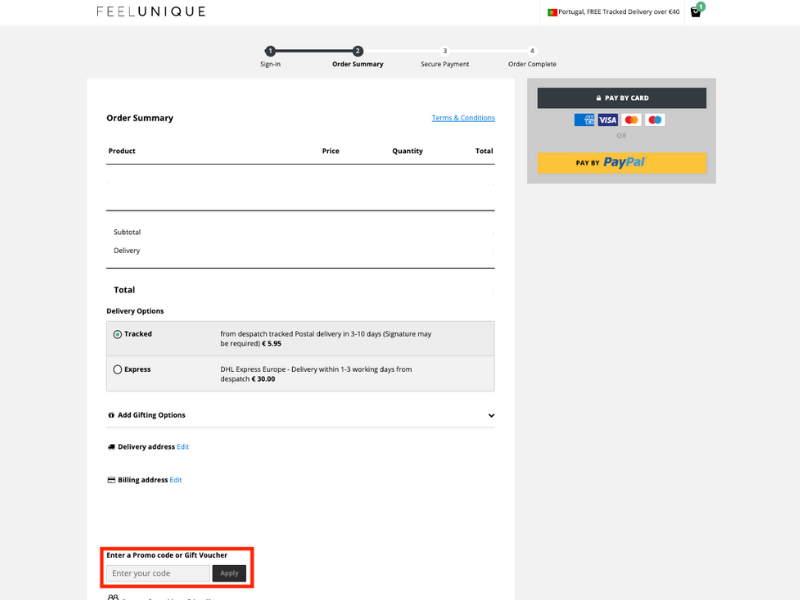Open the Terms & Conditions link
Screen dimensions: 800x600
pyautogui.click(x=463, y=118)
